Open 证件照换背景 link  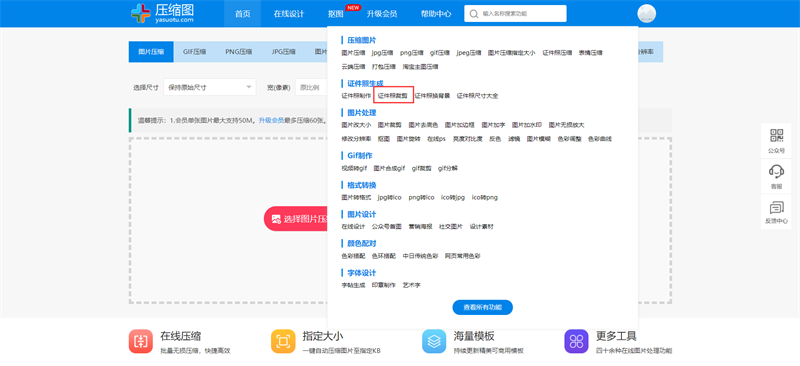click(432, 95)
